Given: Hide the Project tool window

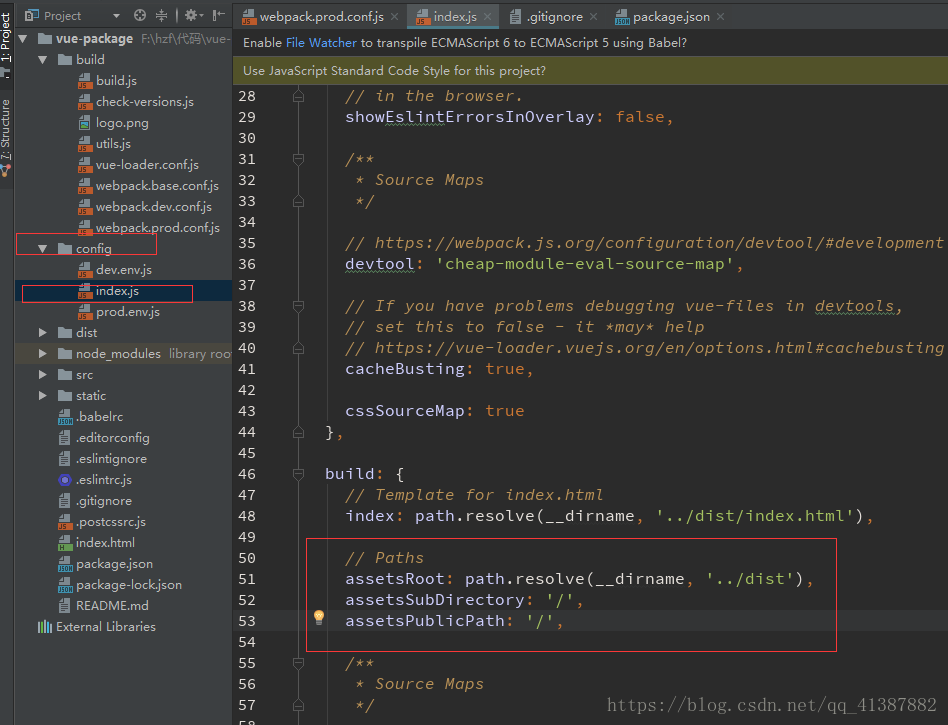Looking at the screenshot, I should 219,16.
